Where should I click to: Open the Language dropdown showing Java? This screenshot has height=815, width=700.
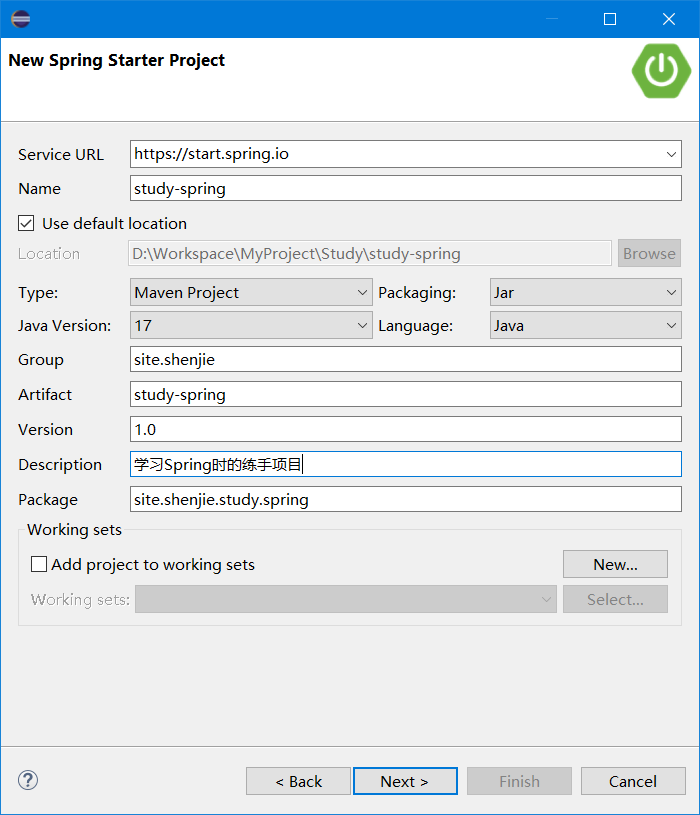[671, 326]
